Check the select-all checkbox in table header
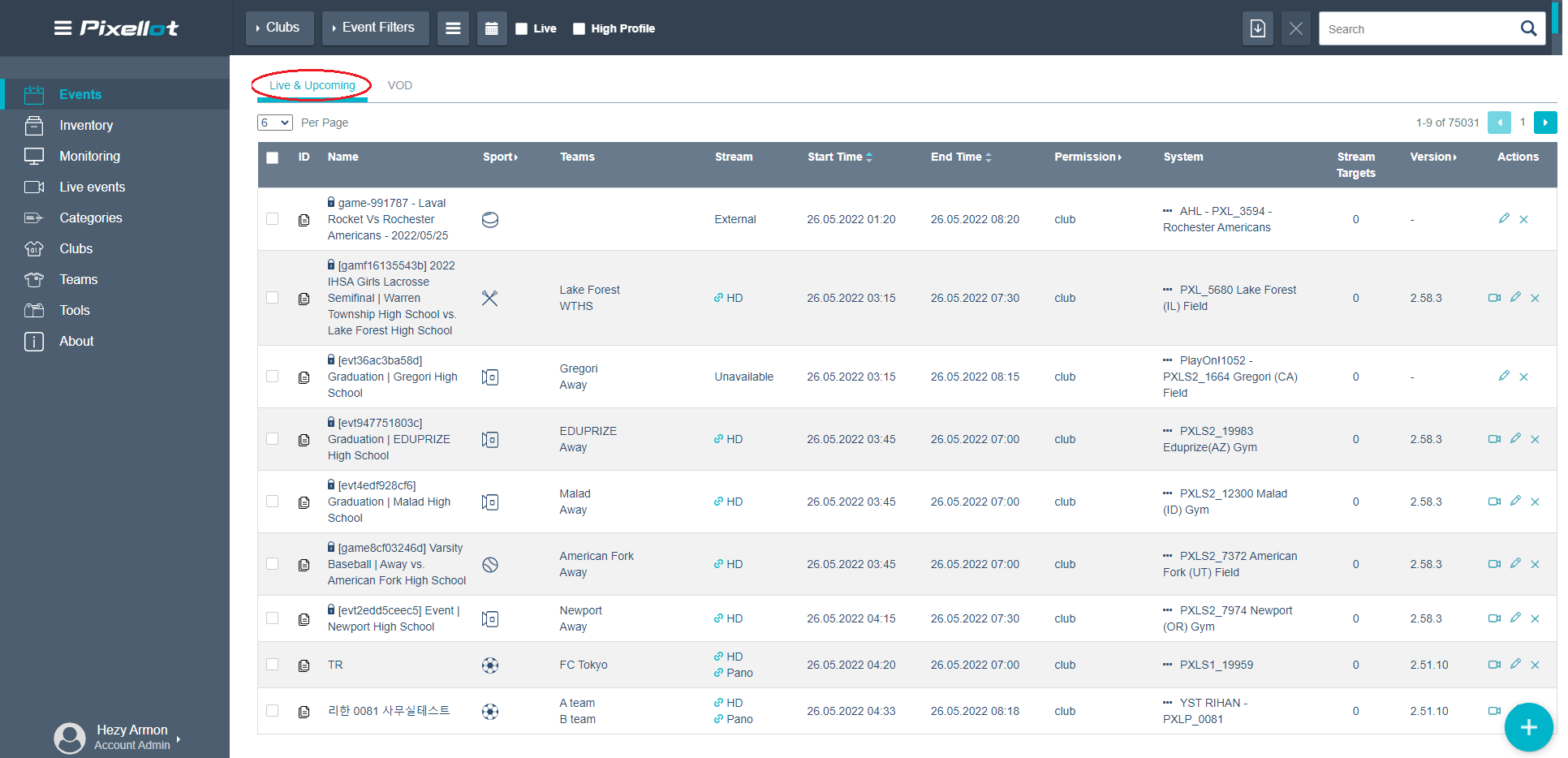Image resolution: width=1568 pixels, height=758 pixels. (273, 157)
